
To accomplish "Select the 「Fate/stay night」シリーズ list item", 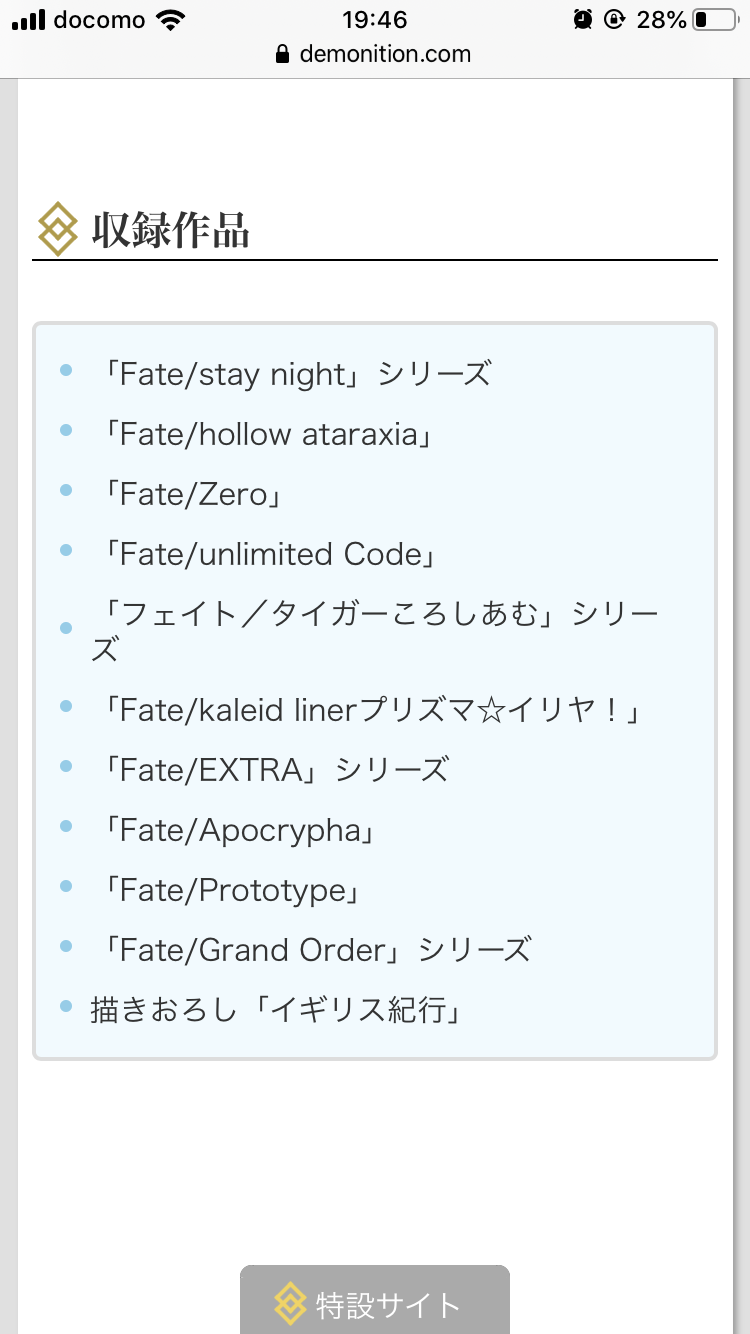I will pos(291,375).
